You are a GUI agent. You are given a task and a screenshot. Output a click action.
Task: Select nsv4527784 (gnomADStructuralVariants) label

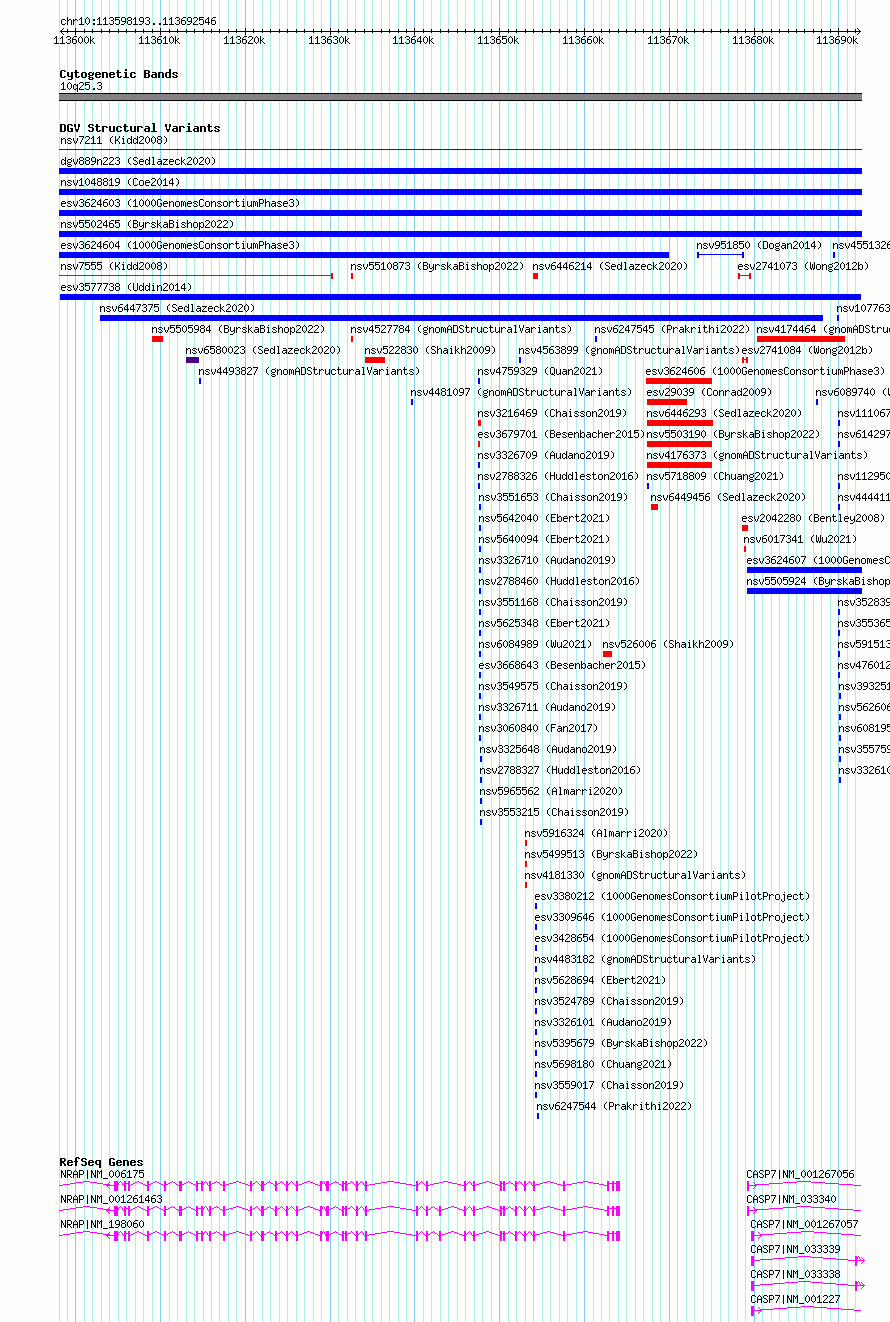(461, 329)
